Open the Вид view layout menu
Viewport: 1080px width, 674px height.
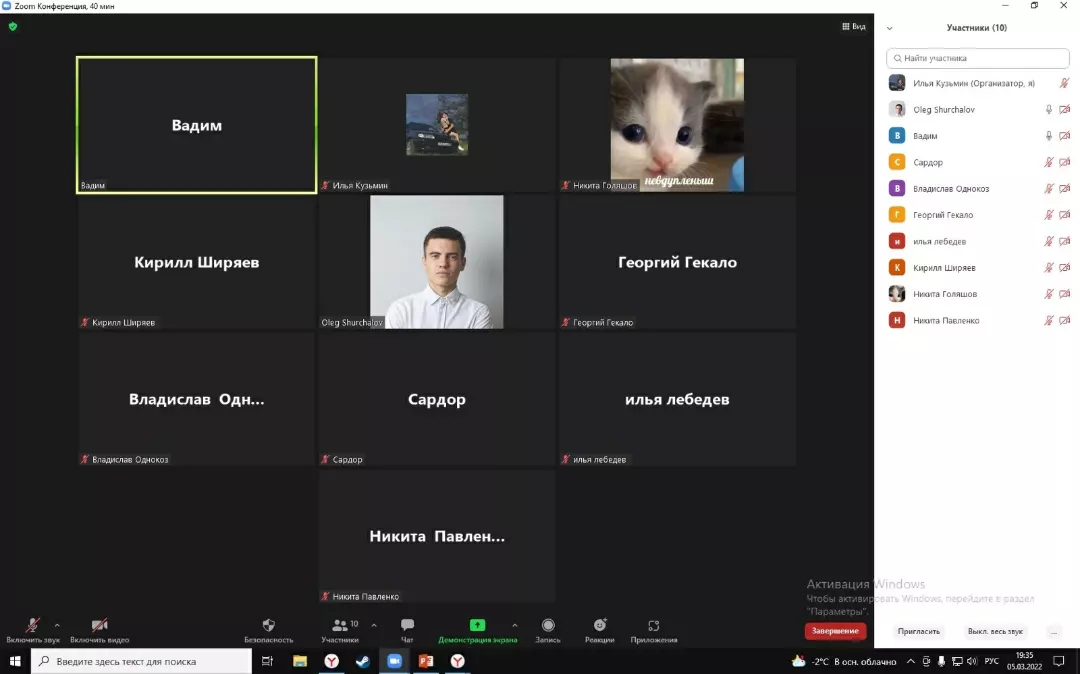point(853,27)
